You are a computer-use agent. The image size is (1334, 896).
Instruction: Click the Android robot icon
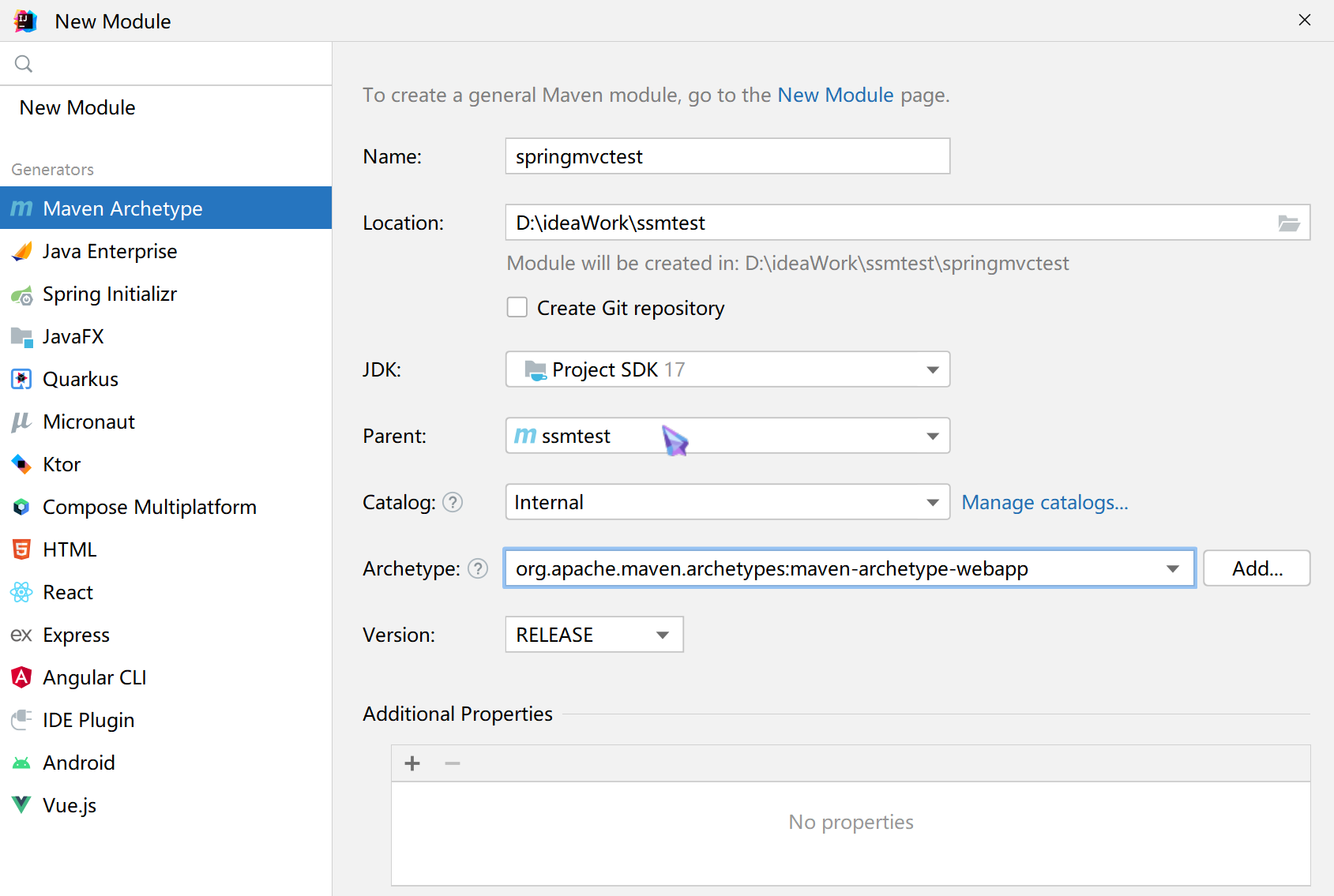click(x=21, y=763)
